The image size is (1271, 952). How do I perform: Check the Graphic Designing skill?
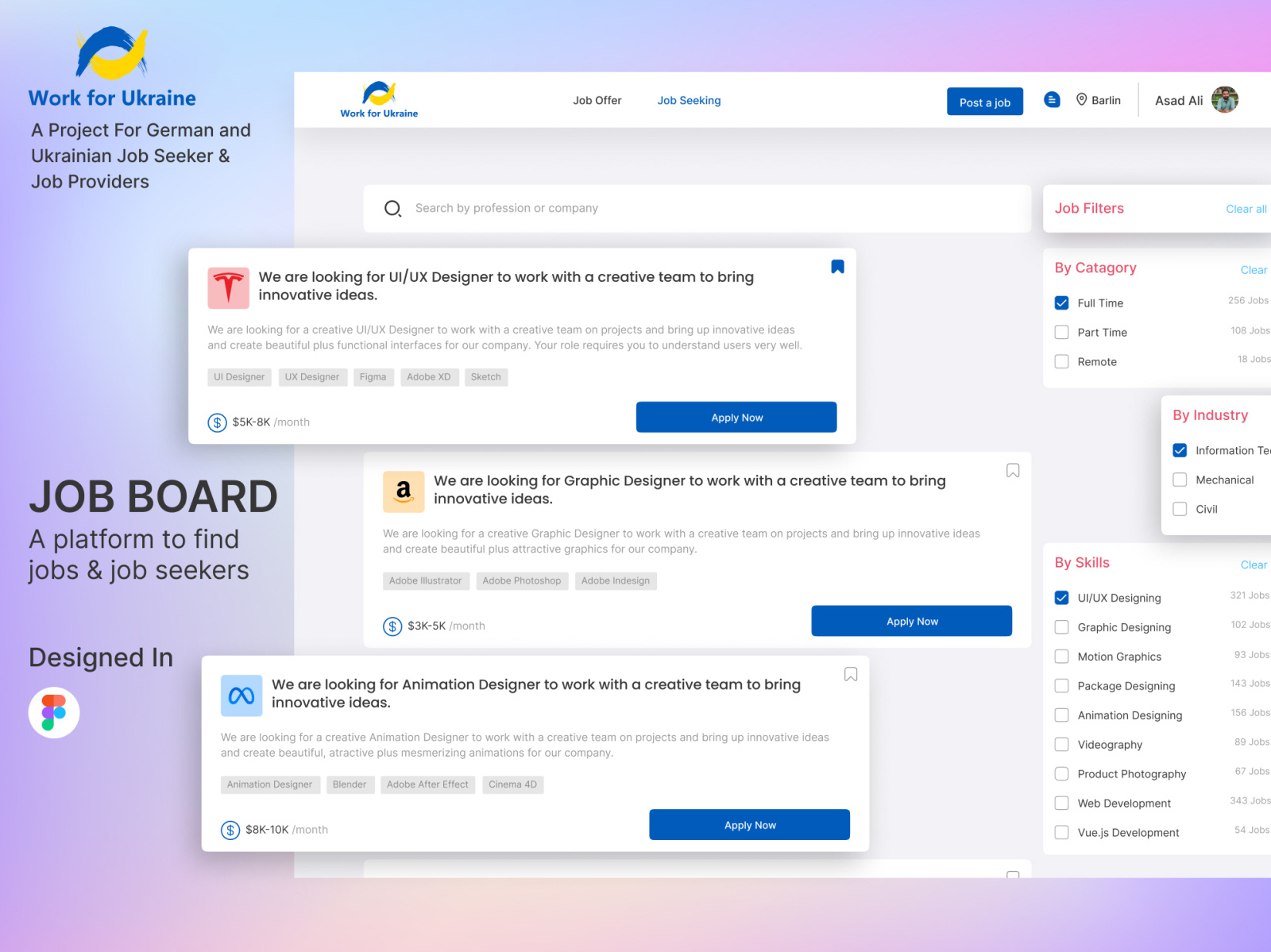coord(1061,627)
